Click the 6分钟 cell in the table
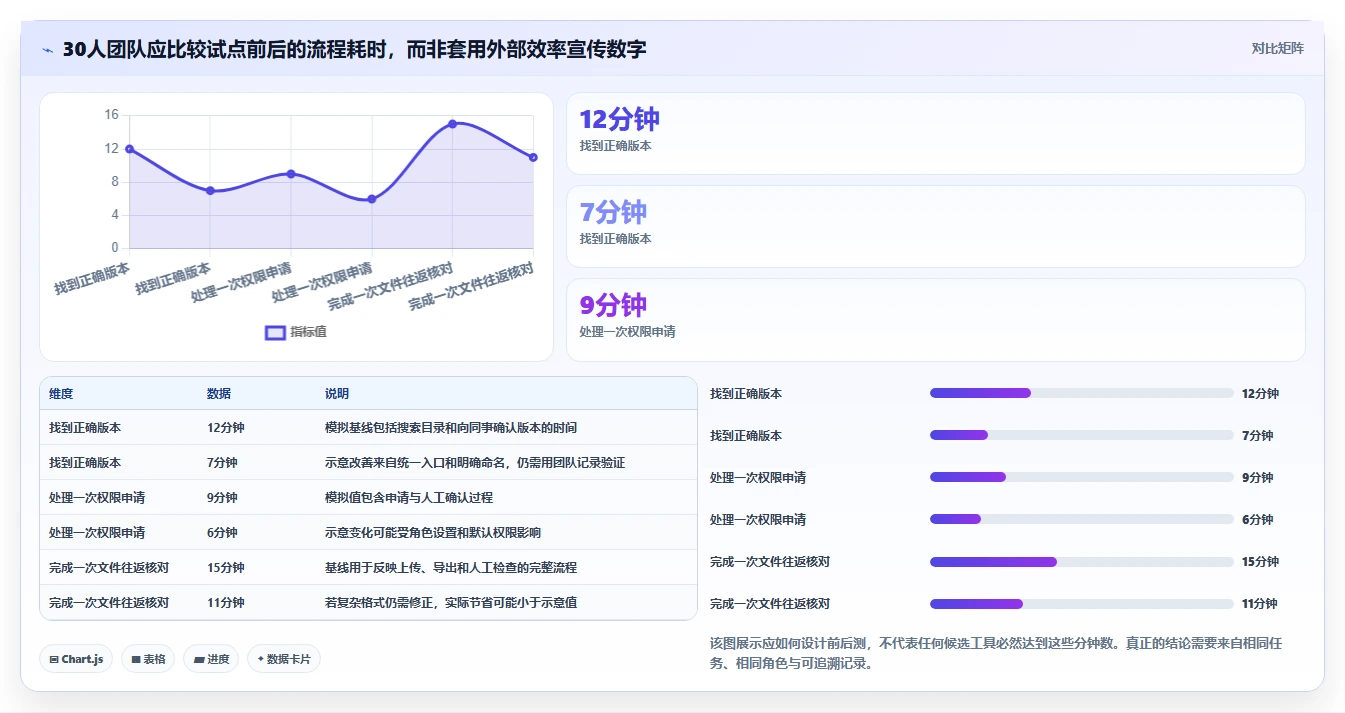1345x713 pixels. 222,533
